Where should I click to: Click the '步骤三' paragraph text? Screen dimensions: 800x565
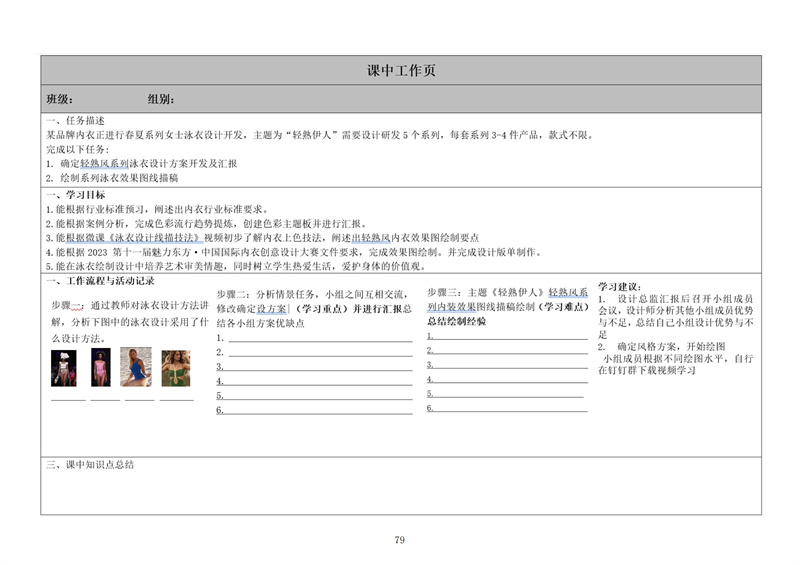[x=508, y=306]
